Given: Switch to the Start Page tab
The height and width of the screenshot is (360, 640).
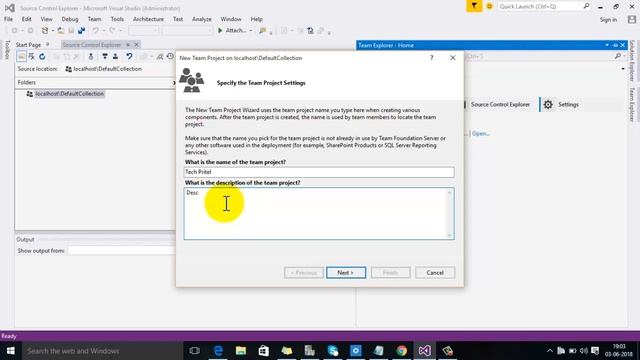Looking at the screenshot, I should pyautogui.click(x=28, y=45).
